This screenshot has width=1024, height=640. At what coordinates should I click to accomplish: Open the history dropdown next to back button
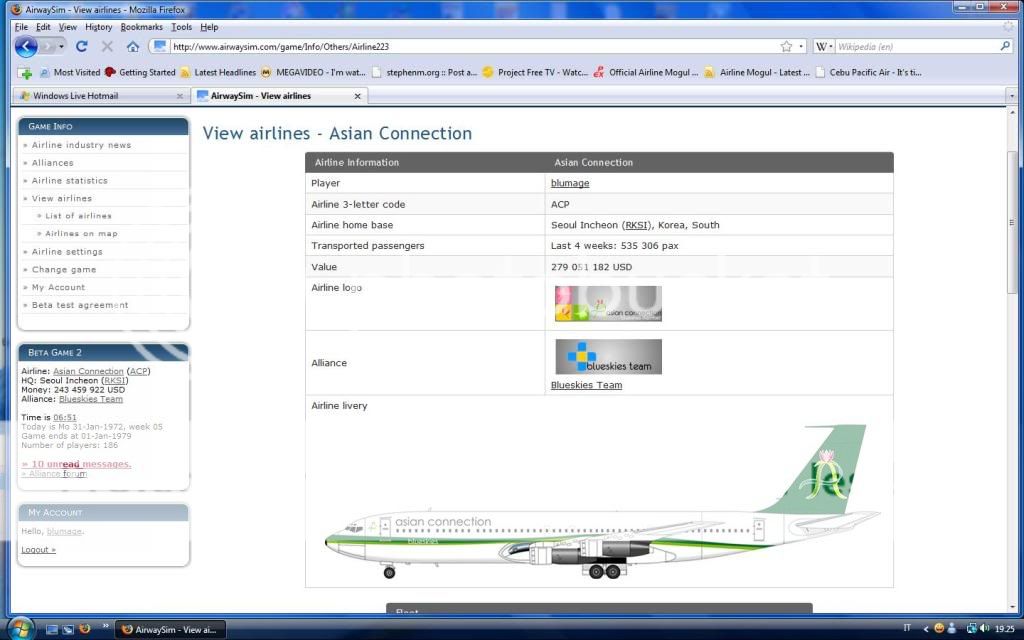[x=61, y=46]
